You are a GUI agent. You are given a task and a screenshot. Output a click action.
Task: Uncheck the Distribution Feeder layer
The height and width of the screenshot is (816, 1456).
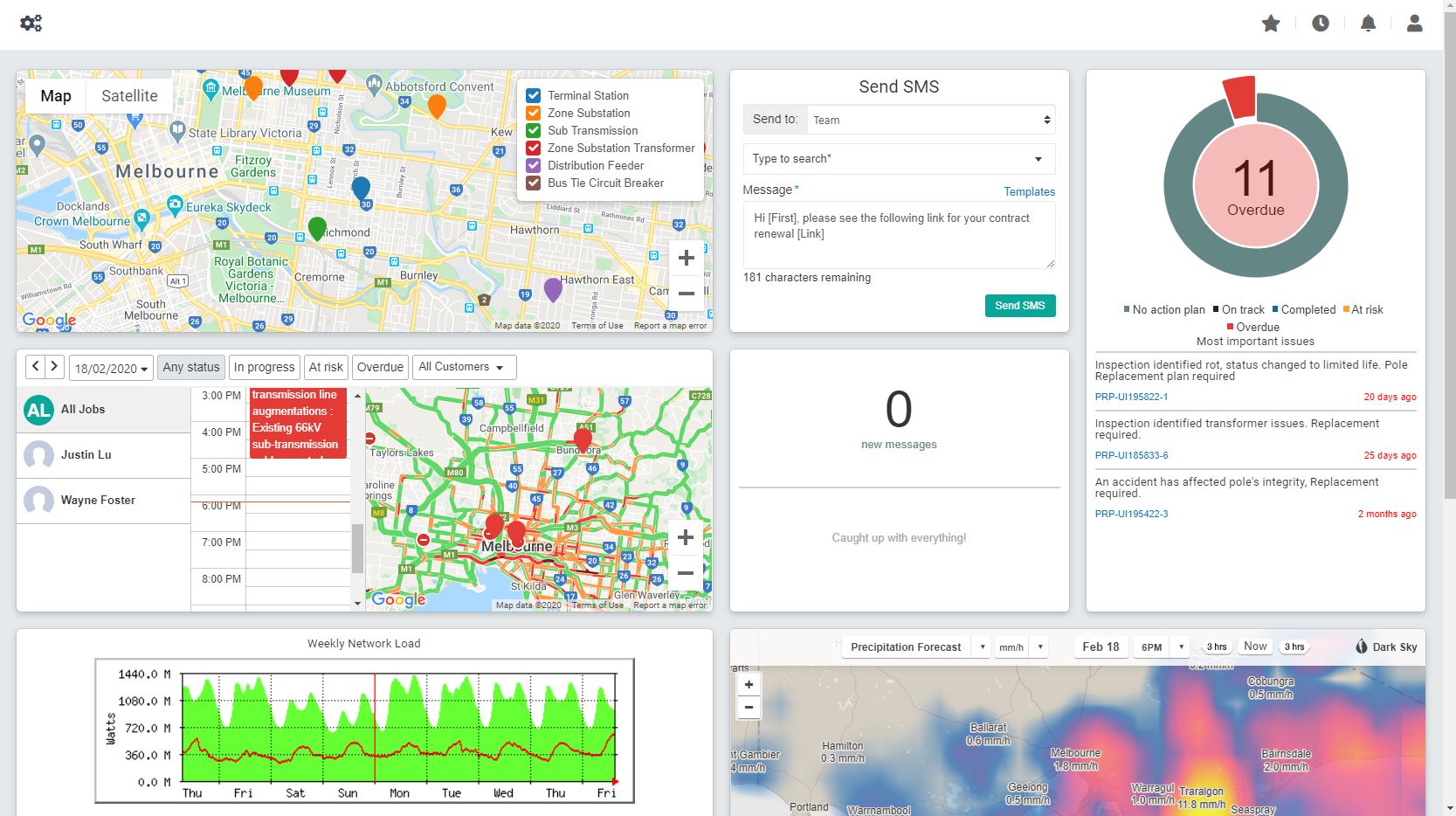533,165
